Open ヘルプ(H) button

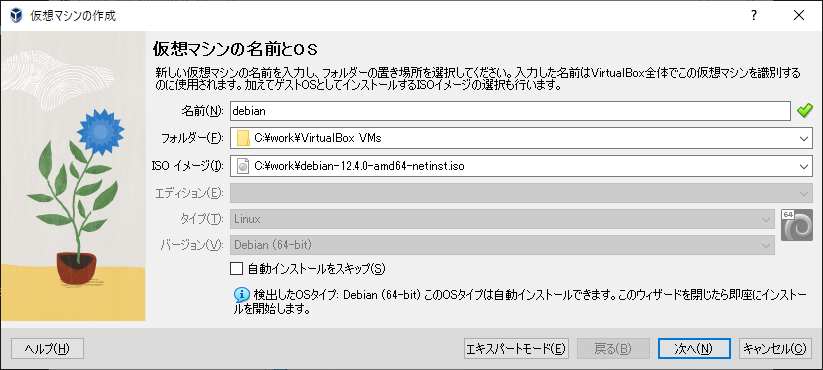[x=47, y=348]
